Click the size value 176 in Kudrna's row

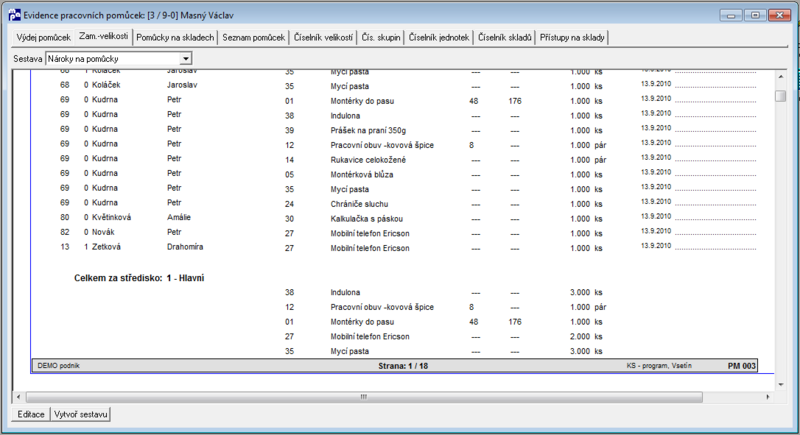point(515,101)
